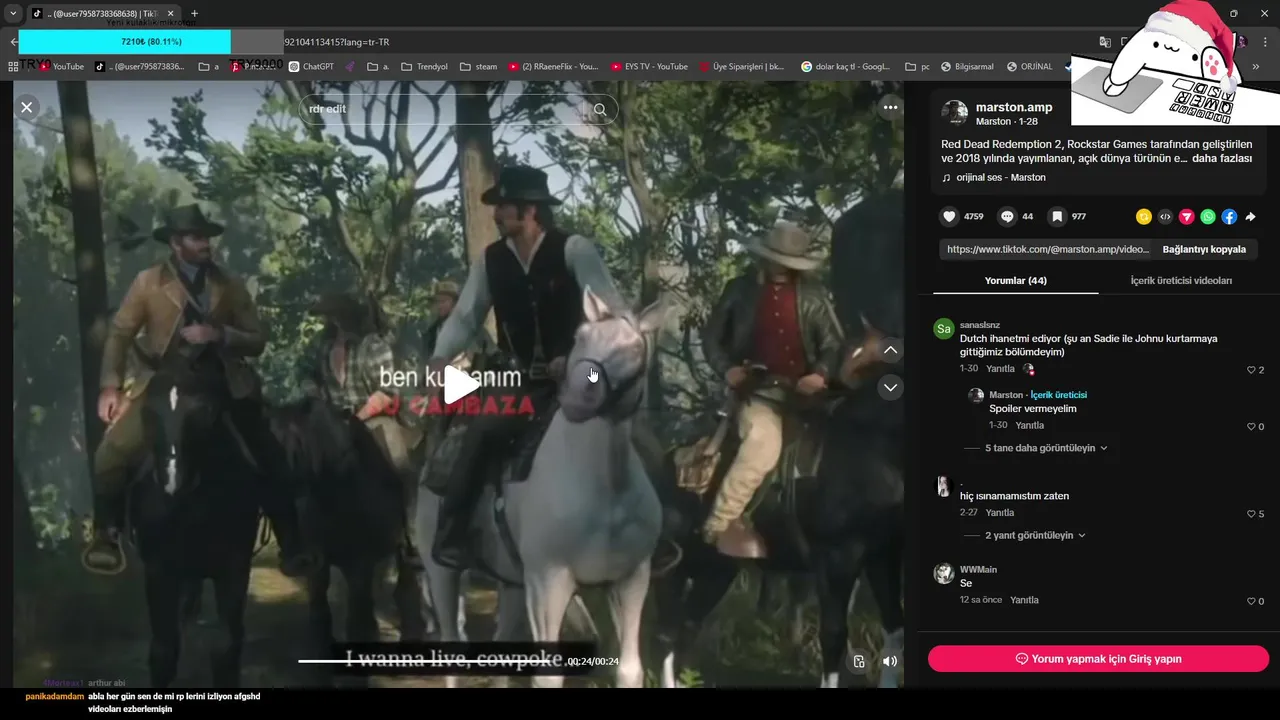This screenshot has height=720, width=1280.
Task: Send to friends with pink paper-plane icon
Action: [1187, 217]
